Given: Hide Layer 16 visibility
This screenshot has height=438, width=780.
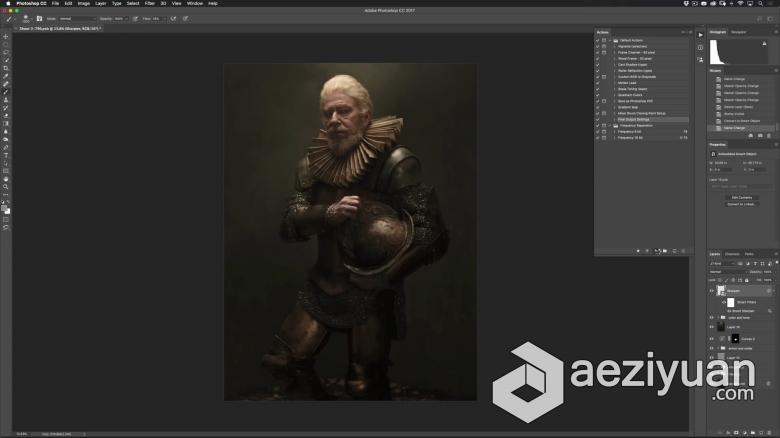Looking at the screenshot, I should pyautogui.click(x=711, y=327).
